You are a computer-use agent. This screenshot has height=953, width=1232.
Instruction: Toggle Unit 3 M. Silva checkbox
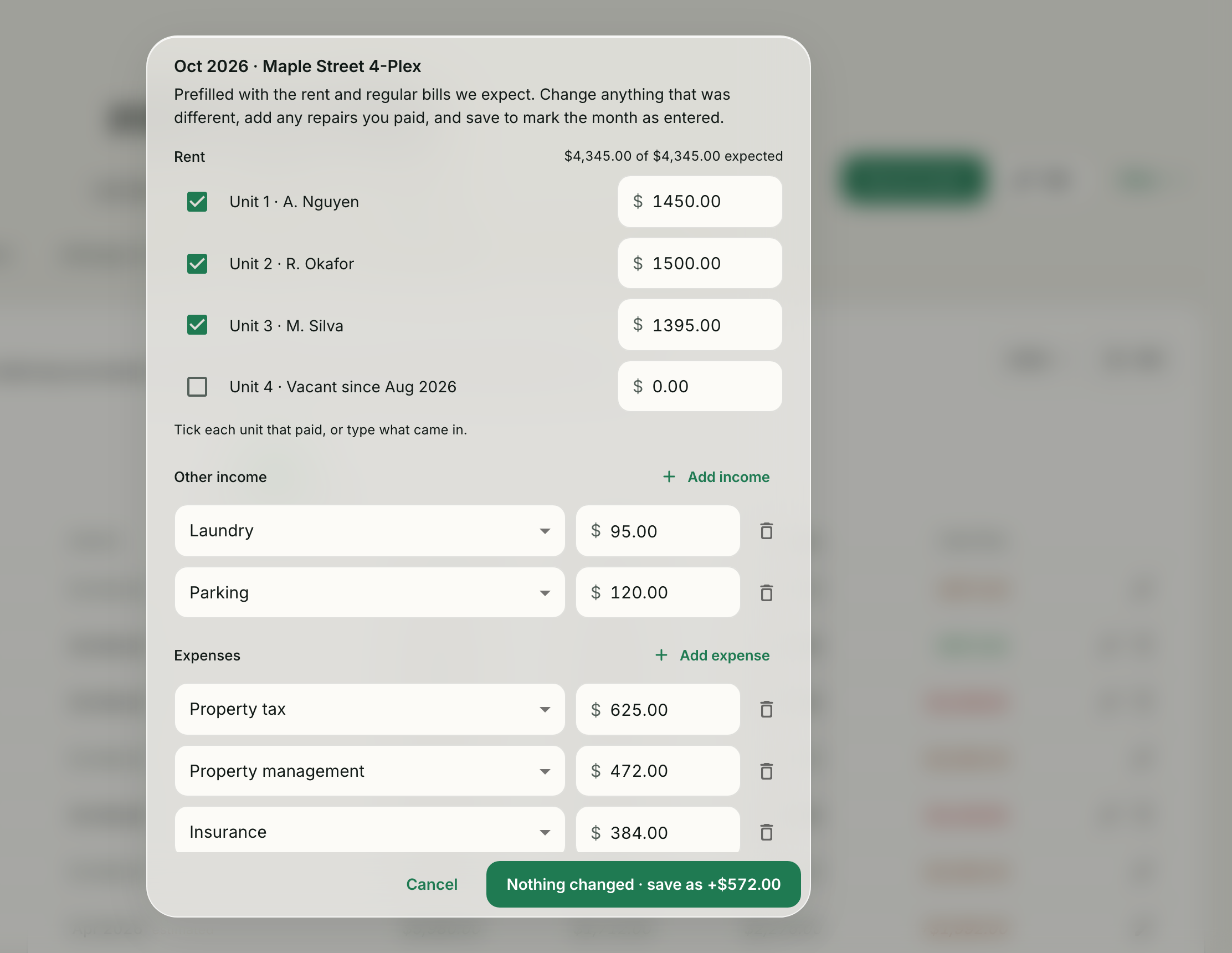click(197, 325)
